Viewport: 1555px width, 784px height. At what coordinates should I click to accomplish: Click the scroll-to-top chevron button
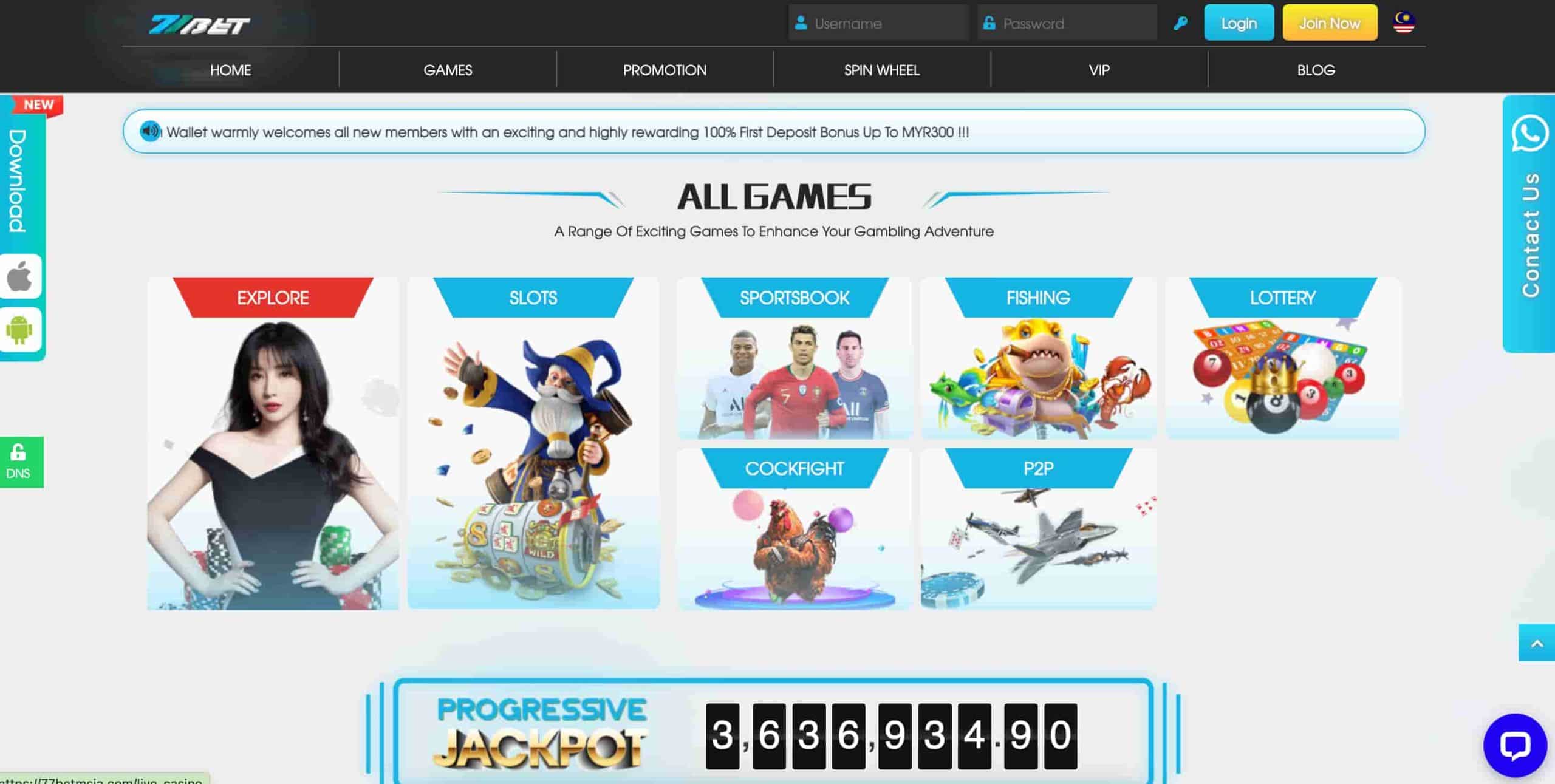1537,643
